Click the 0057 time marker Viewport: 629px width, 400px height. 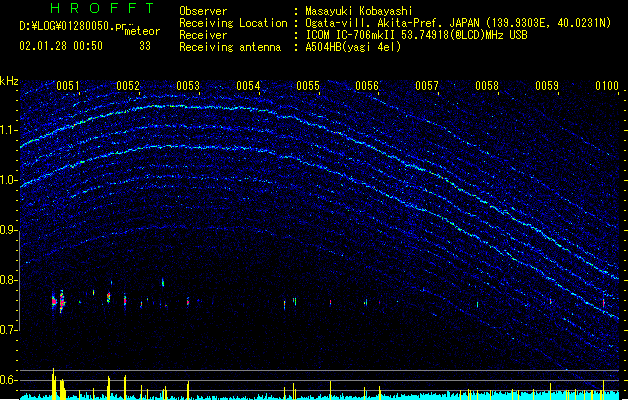coord(427,86)
